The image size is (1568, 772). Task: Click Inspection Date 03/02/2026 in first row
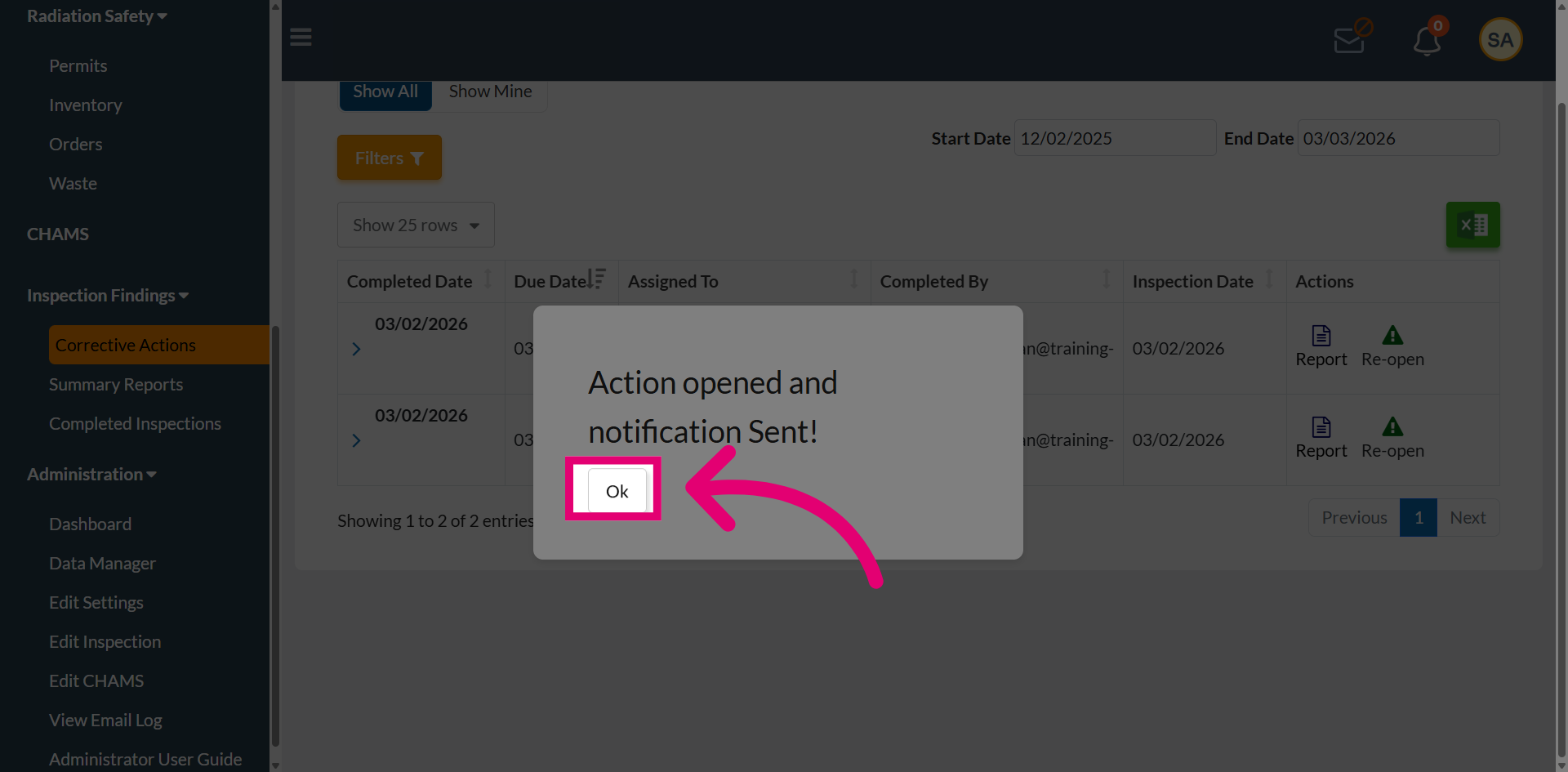point(1178,348)
